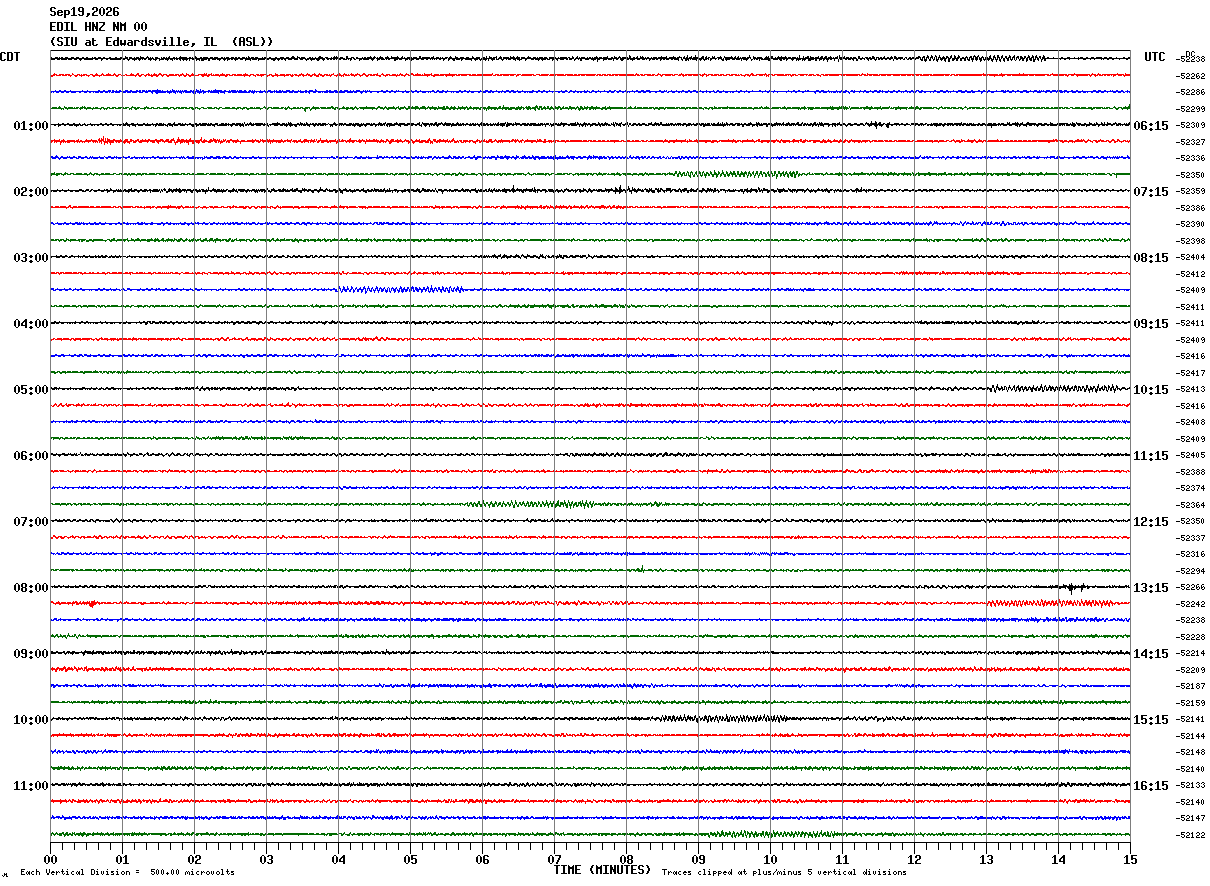Click the blue wave burst at 03:00 hour
Viewport: 1210px width, 886px height.
pos(401,290)
